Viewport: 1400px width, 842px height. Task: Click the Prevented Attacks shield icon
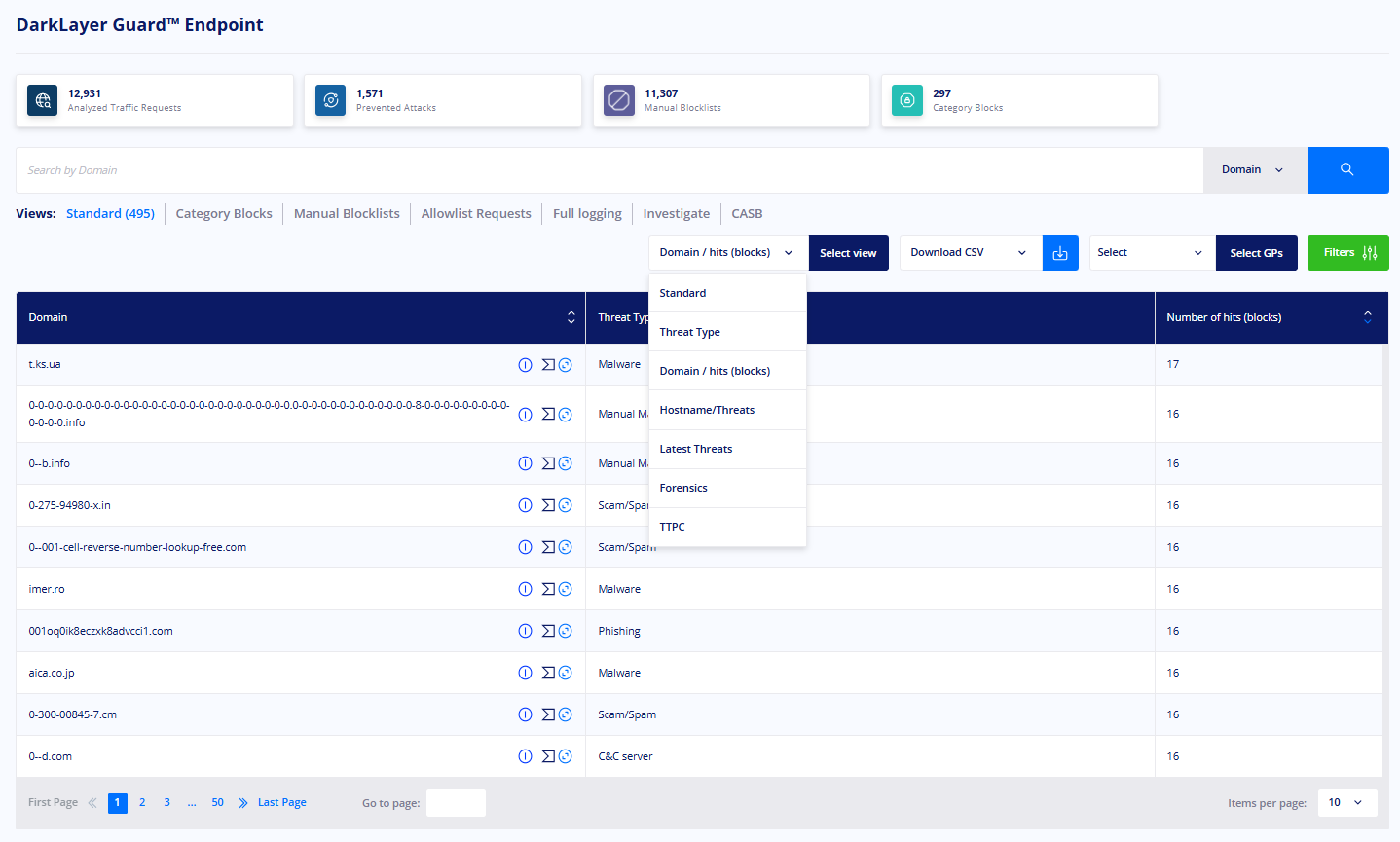[x=331, y=100]
